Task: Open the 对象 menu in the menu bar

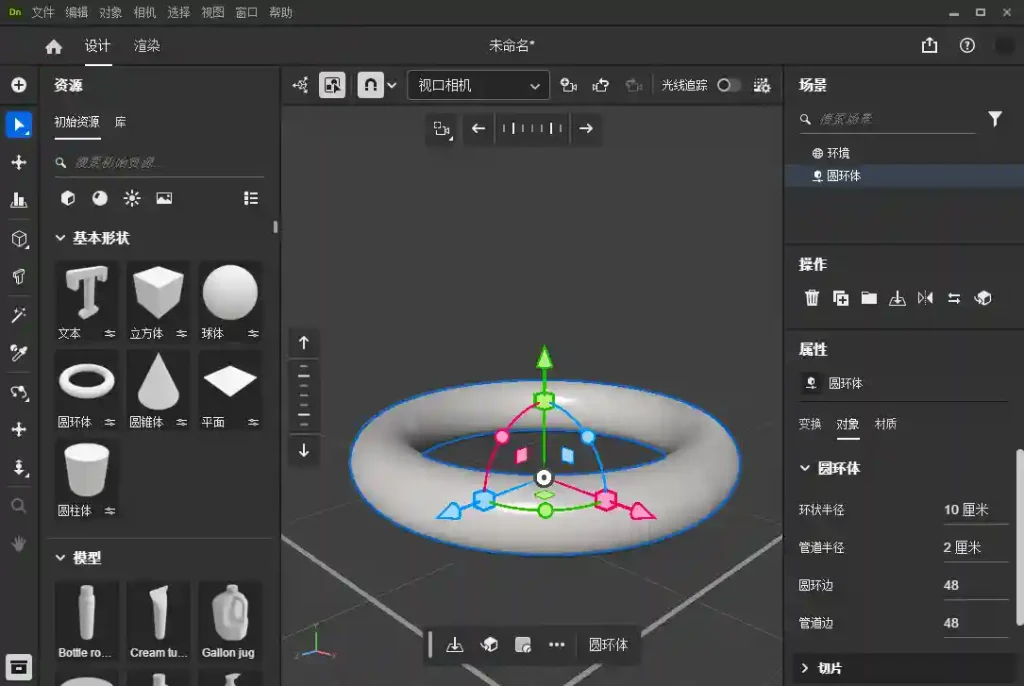Action: click(110, 12)
